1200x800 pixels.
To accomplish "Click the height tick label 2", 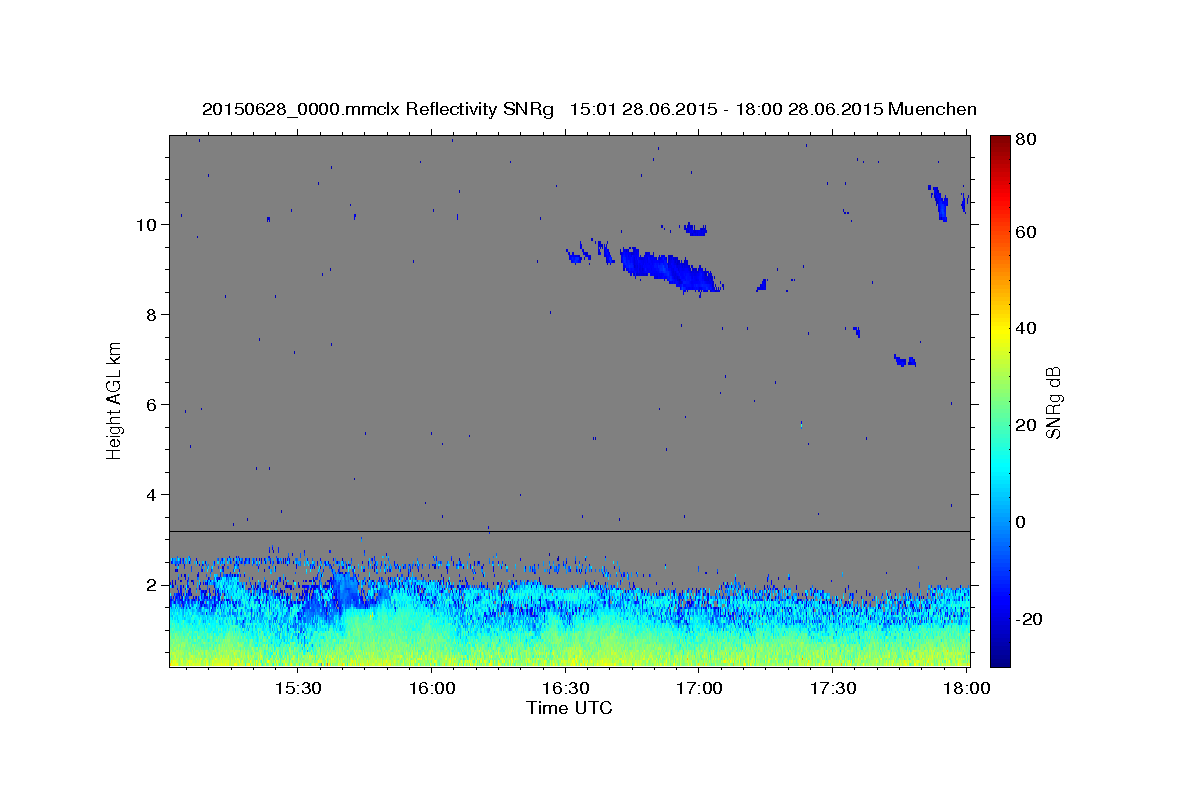I will click(x=152, y=585).
